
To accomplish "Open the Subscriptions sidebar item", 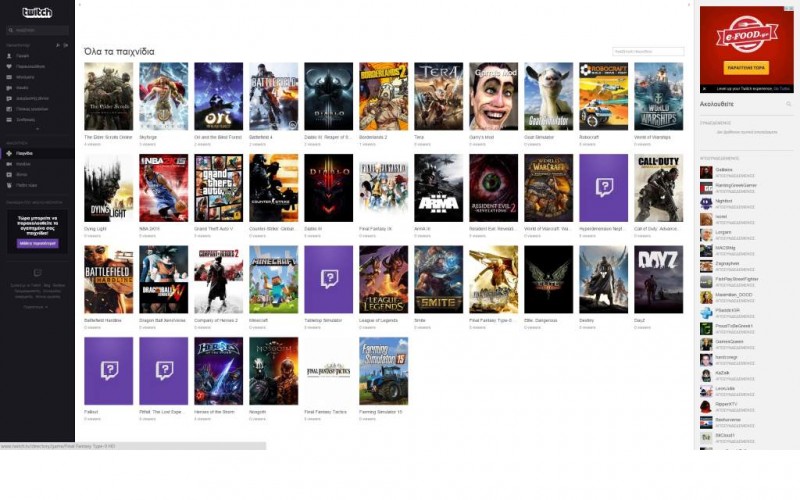I will click(x=37, y=120).
